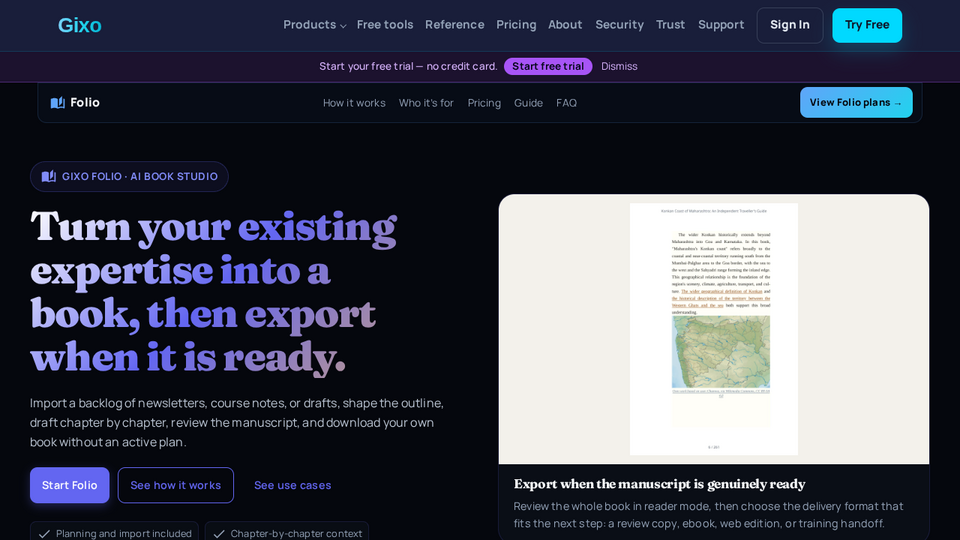
Task: Click the Gixo logo
Action: 80,25
